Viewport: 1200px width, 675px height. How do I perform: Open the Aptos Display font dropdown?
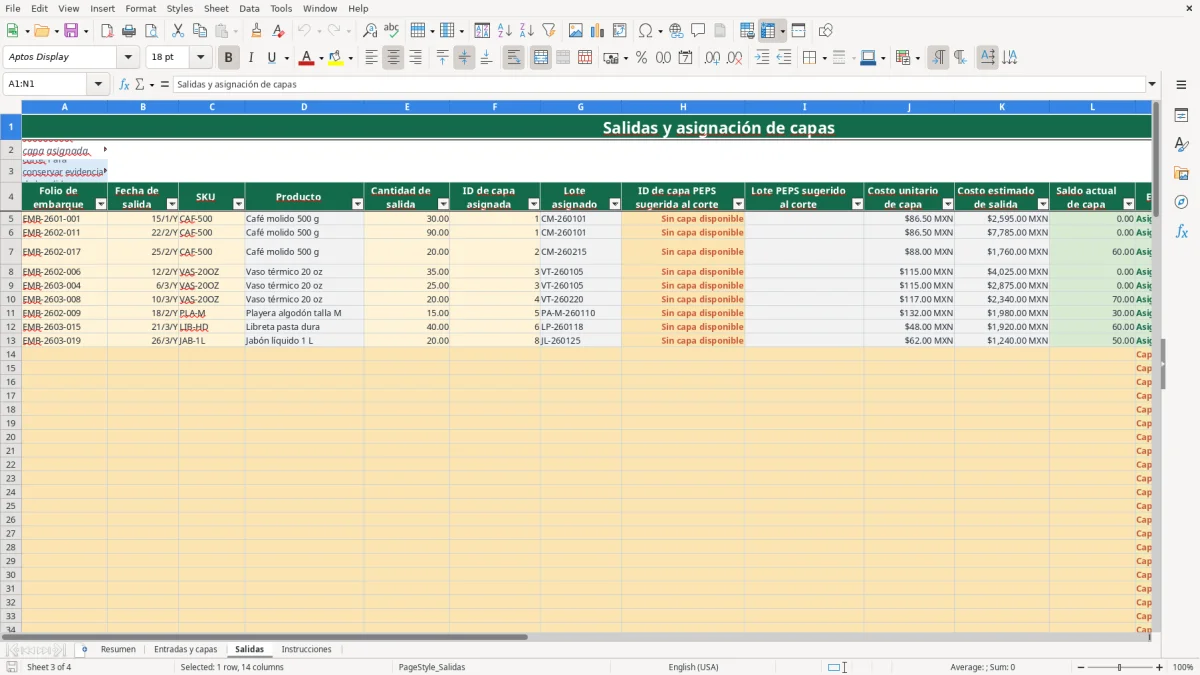coord(128,58)
